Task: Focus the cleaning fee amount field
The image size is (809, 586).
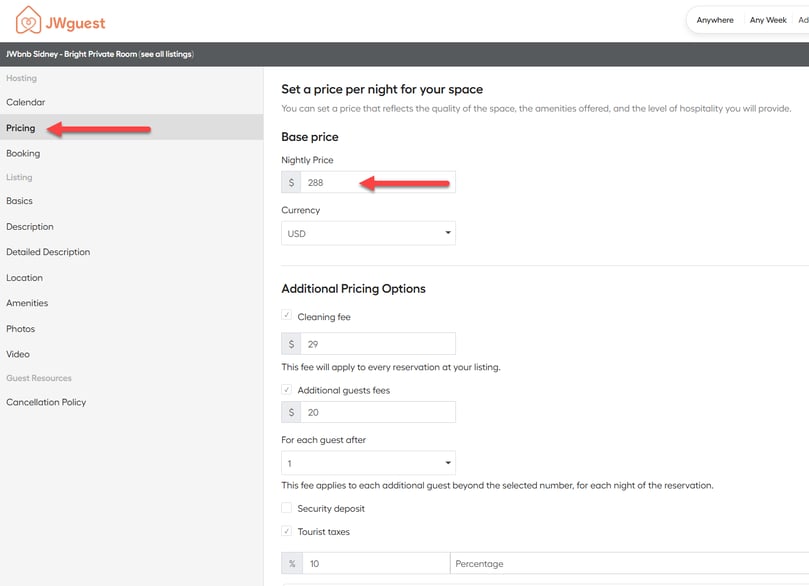Action: pos(378,344)
